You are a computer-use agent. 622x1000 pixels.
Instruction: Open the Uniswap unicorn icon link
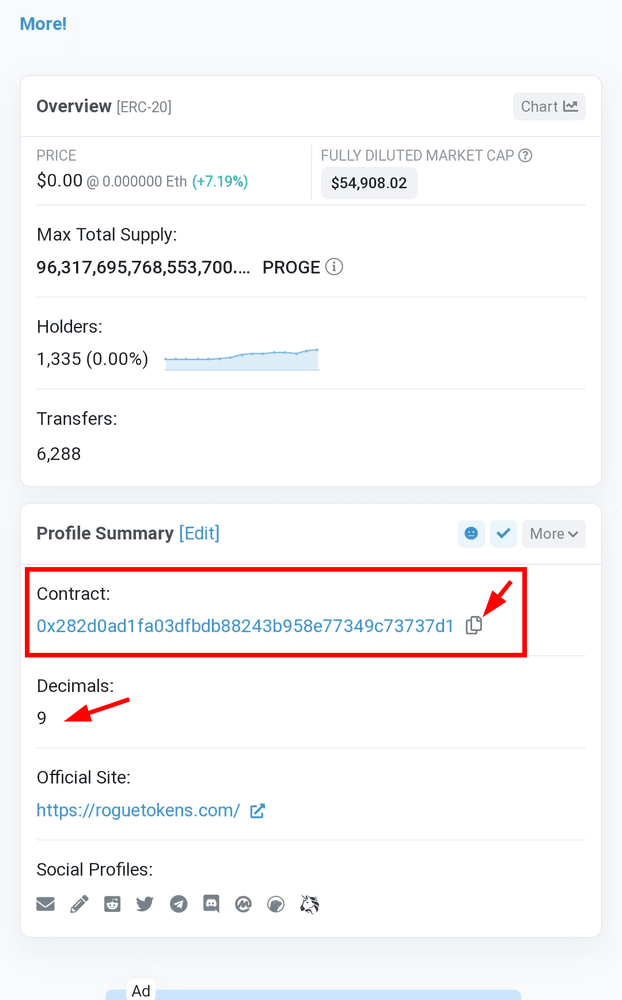pos(309,904)
